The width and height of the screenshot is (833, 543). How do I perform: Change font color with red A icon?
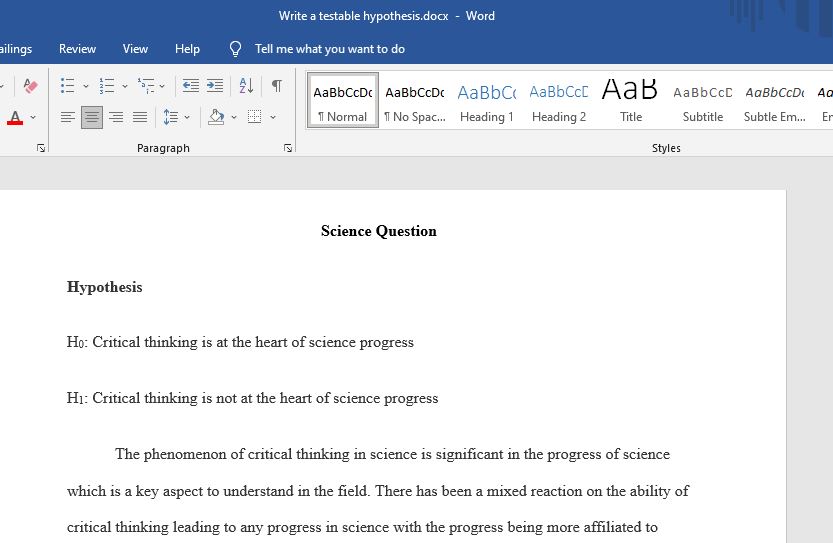point(15,117)
